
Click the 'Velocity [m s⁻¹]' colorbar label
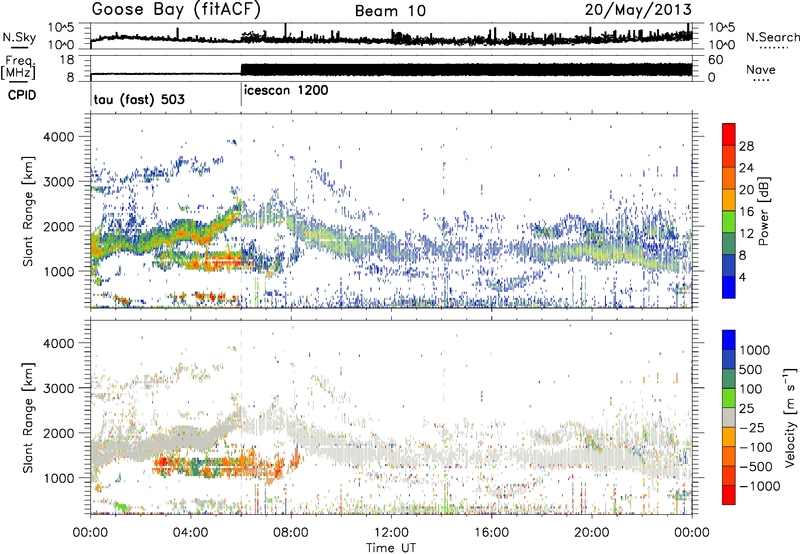click(x=790, y=417)
